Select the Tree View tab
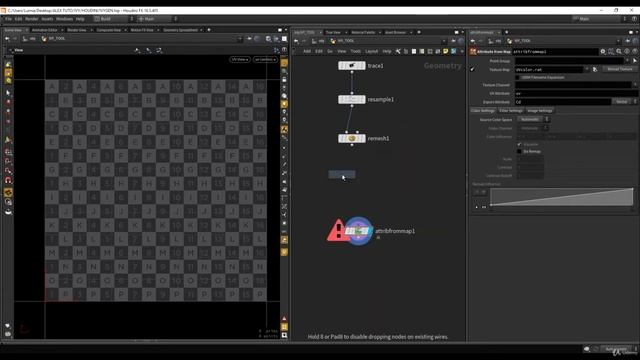The height and width of the screenshot is (360, 640). (333, 32)
